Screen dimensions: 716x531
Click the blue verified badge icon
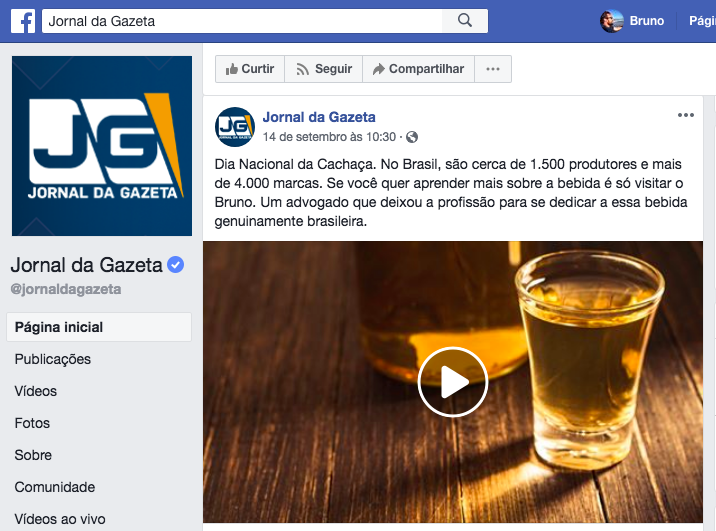[175, 265]
